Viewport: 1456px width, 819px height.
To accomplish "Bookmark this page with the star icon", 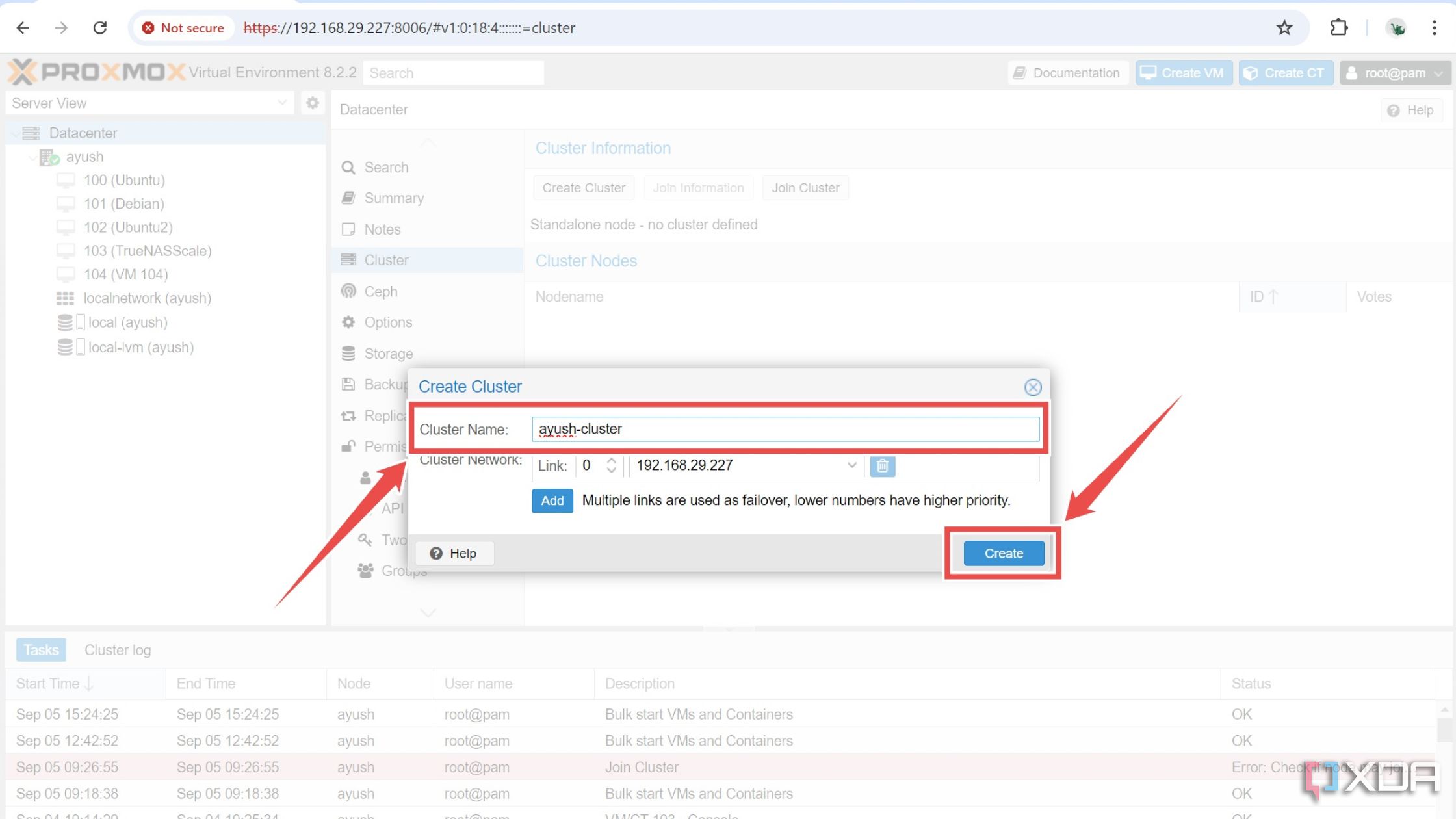I will 1284,28.
